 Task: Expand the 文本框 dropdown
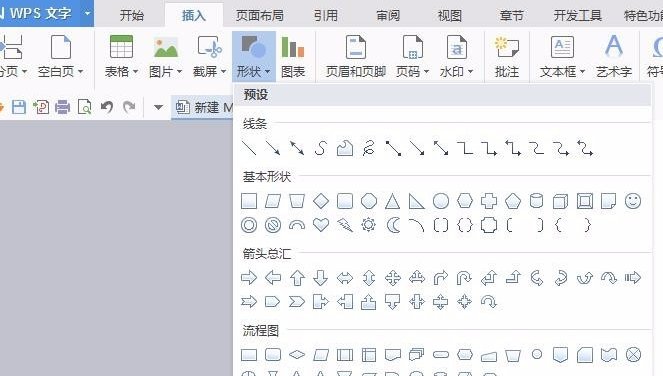click(583, 71)
